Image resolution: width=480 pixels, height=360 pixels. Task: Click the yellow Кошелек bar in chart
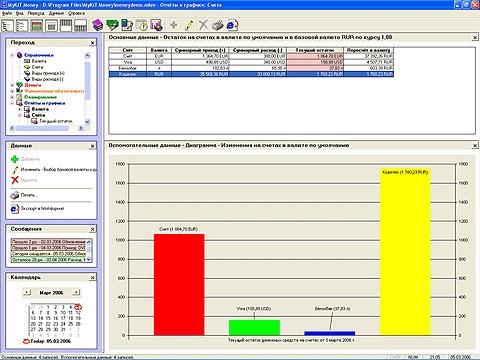(405, 252)
